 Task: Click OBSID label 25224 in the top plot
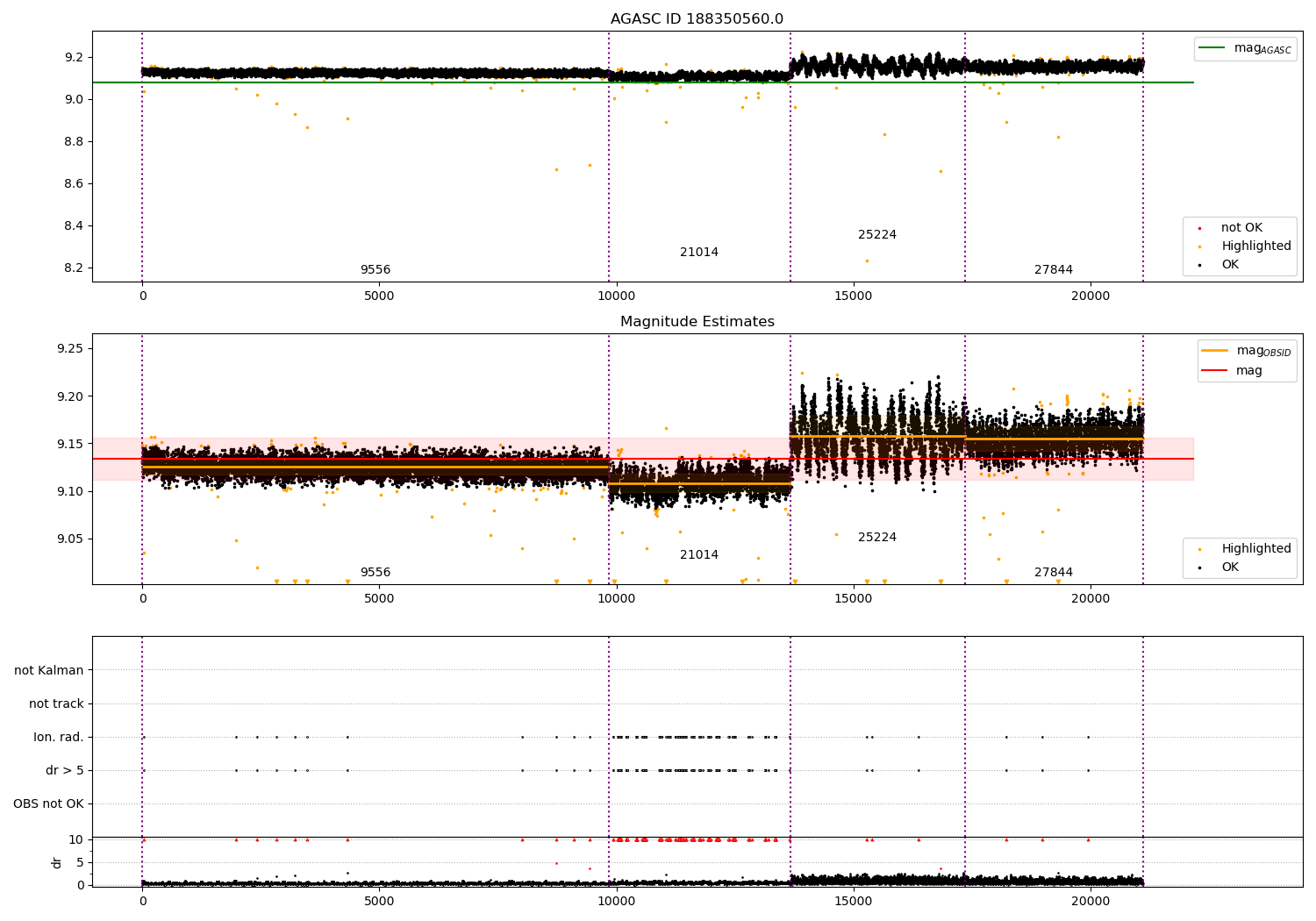coord(877,235)
